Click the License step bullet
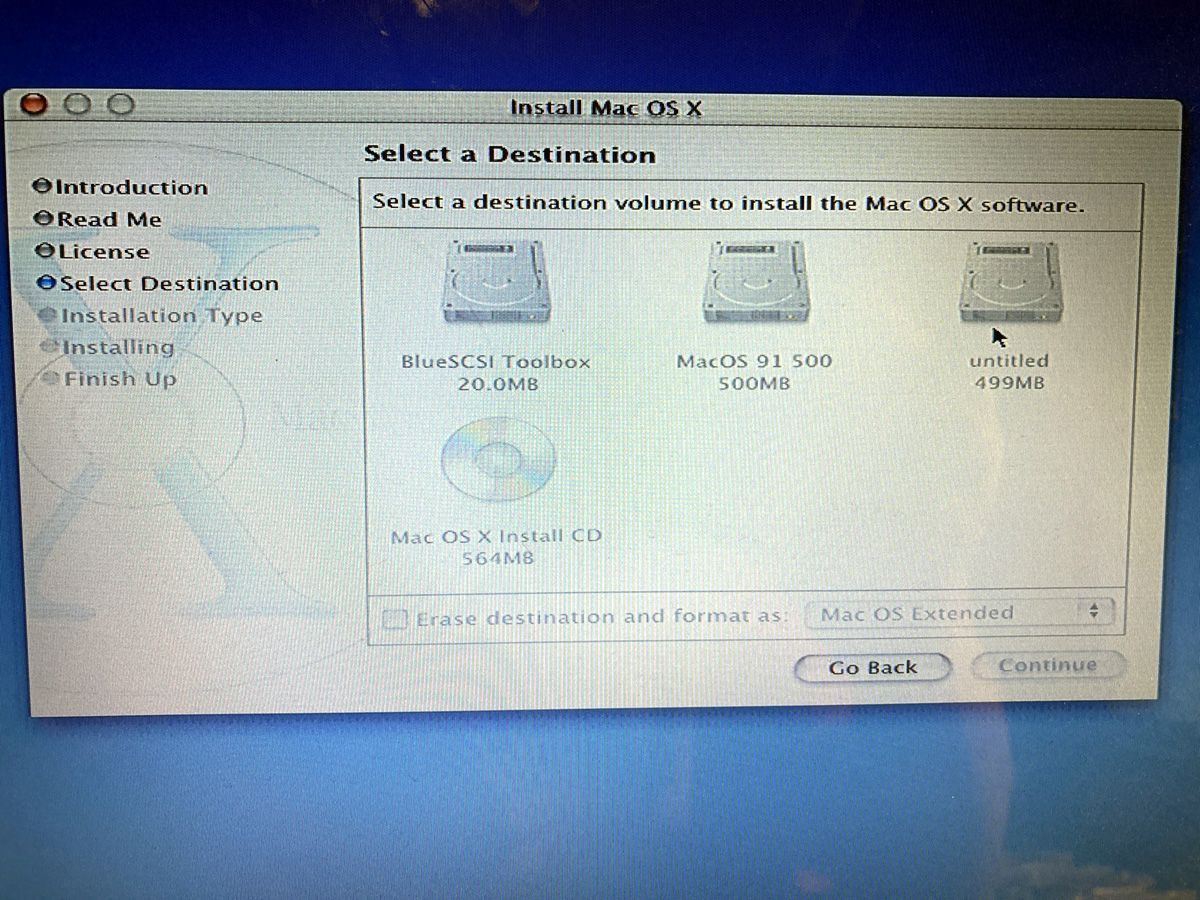The image size is (1200, 900). [x=45, y=252]
